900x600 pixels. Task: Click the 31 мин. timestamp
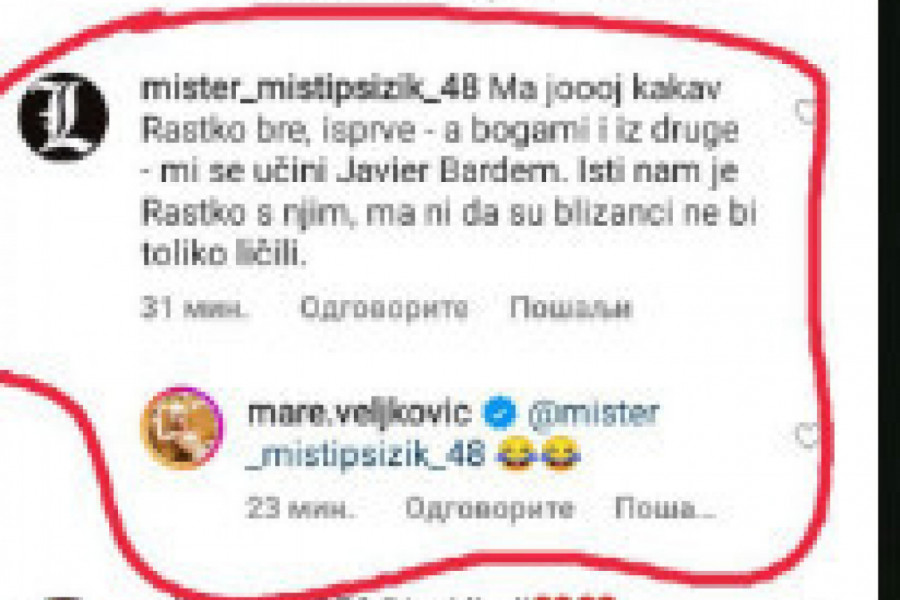[194, 308]
